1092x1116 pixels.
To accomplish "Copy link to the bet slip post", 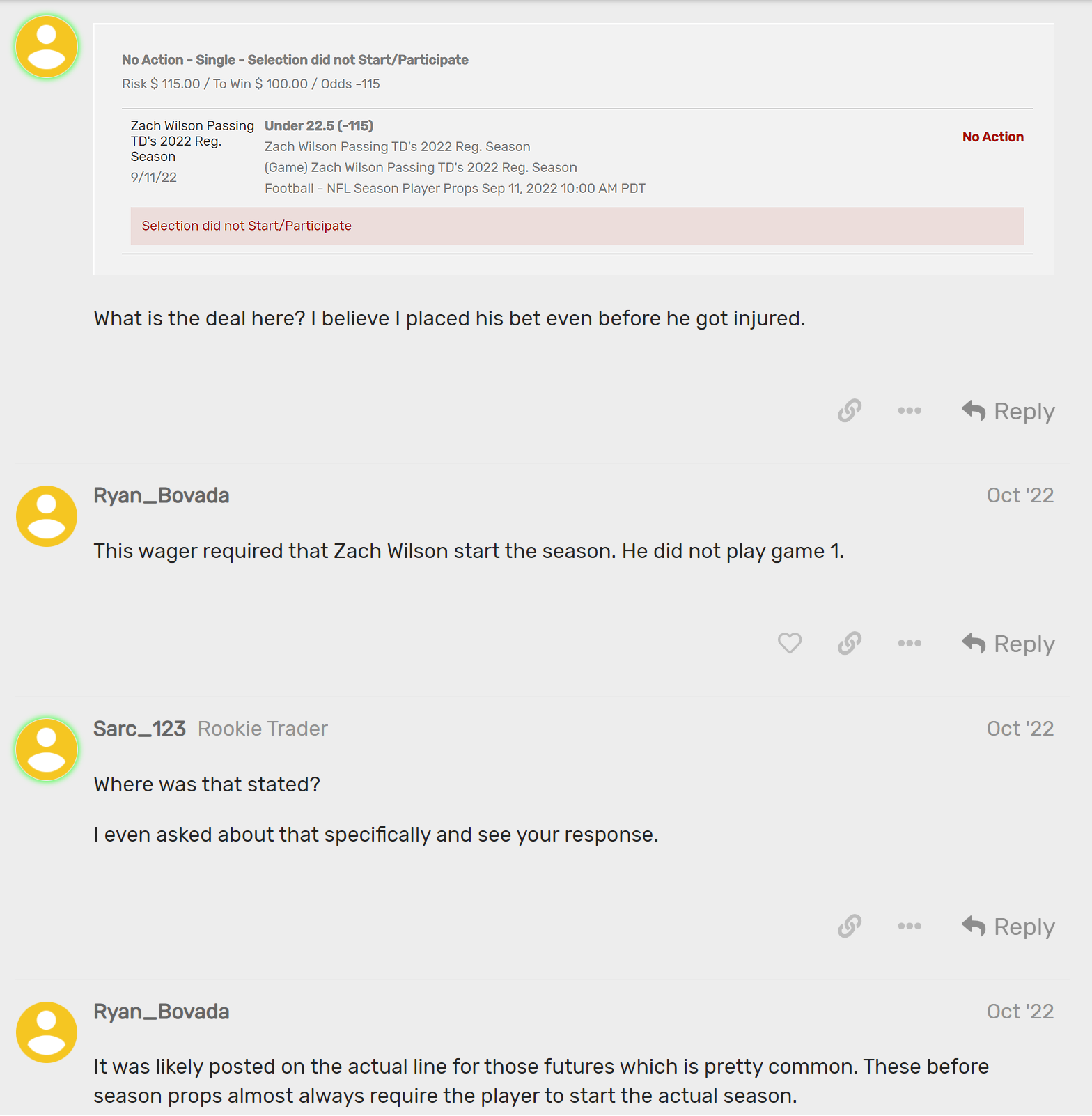I will pyautogui.click(x=850, y=411).
